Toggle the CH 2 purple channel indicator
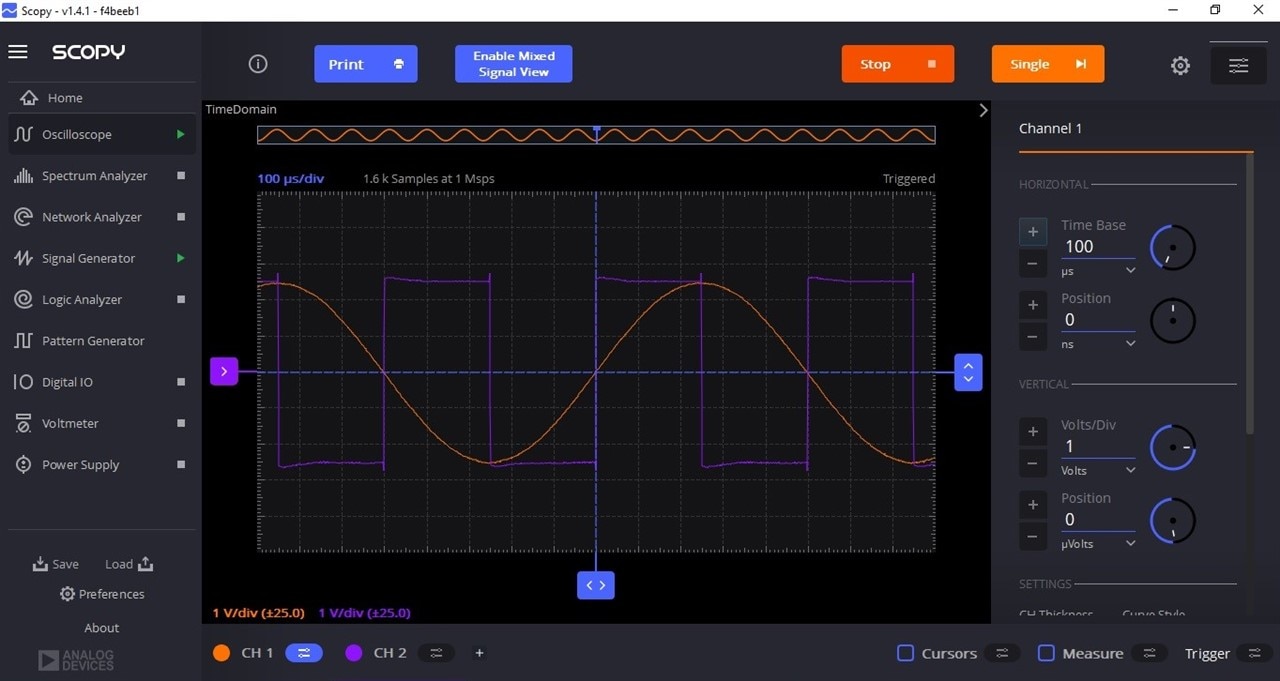Image resolution: width=1280 pixels, height=681 pixels. coord(353,653)
